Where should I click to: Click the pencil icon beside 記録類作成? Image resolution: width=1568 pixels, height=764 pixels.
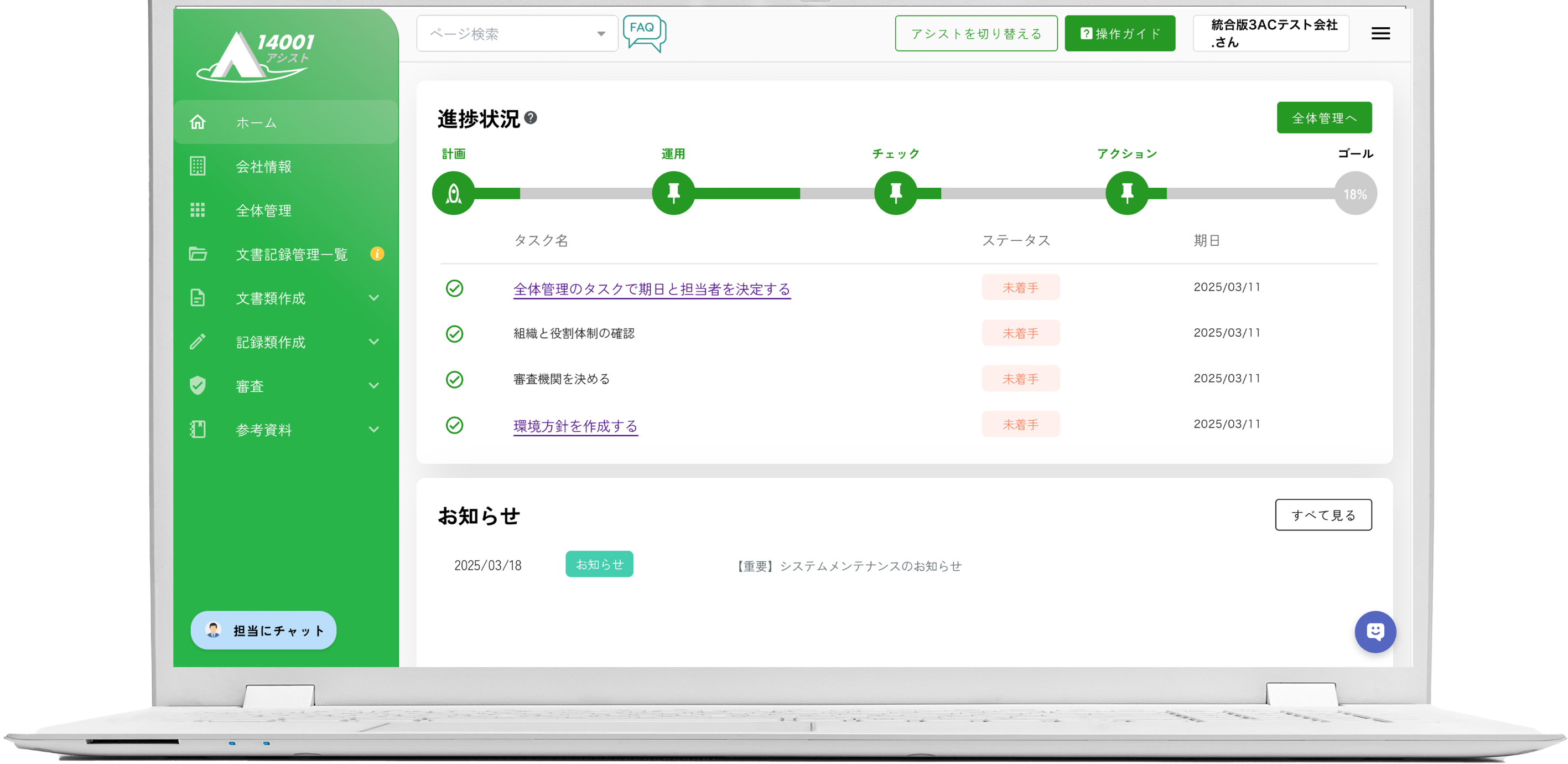click(x=197, y=341)
